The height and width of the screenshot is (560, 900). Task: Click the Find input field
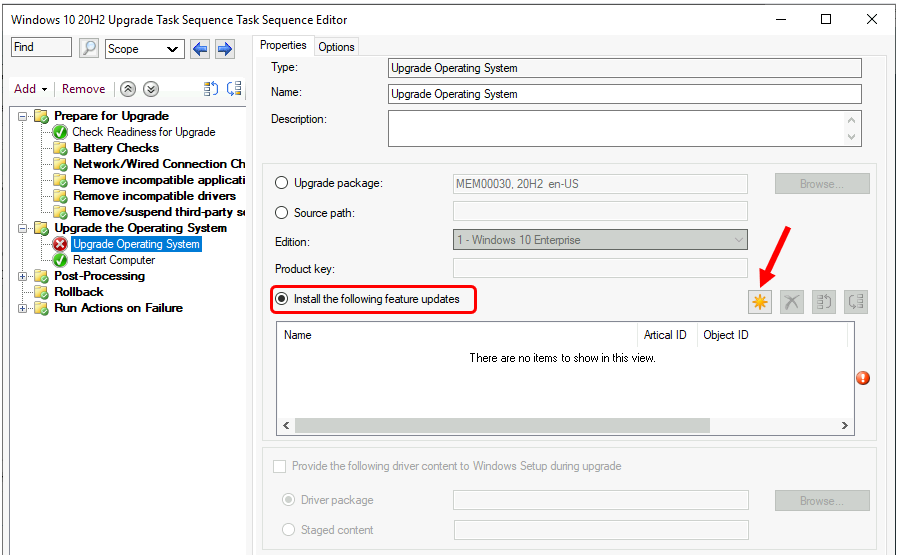pyautogui.click(x=41, y=48)
